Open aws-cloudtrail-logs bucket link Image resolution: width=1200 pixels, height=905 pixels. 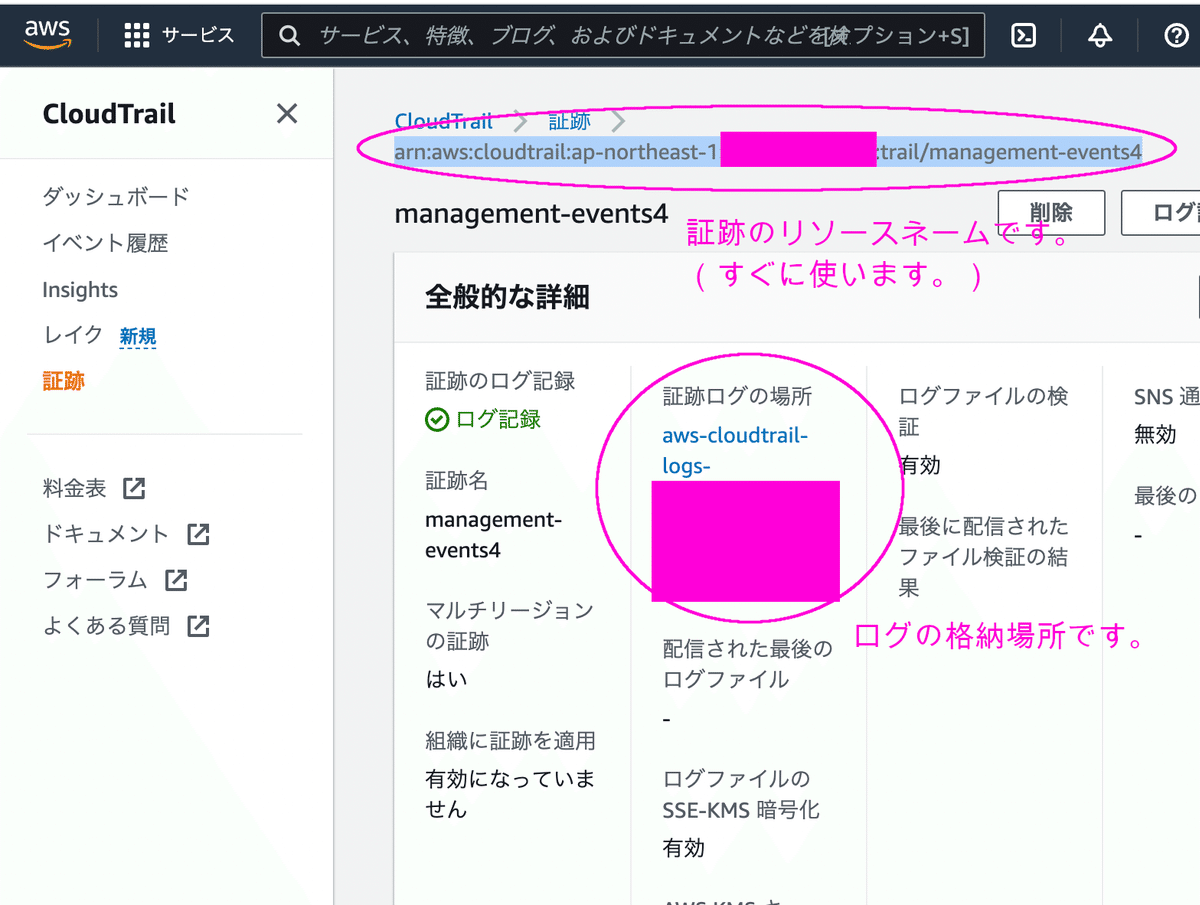coord(735,450)
